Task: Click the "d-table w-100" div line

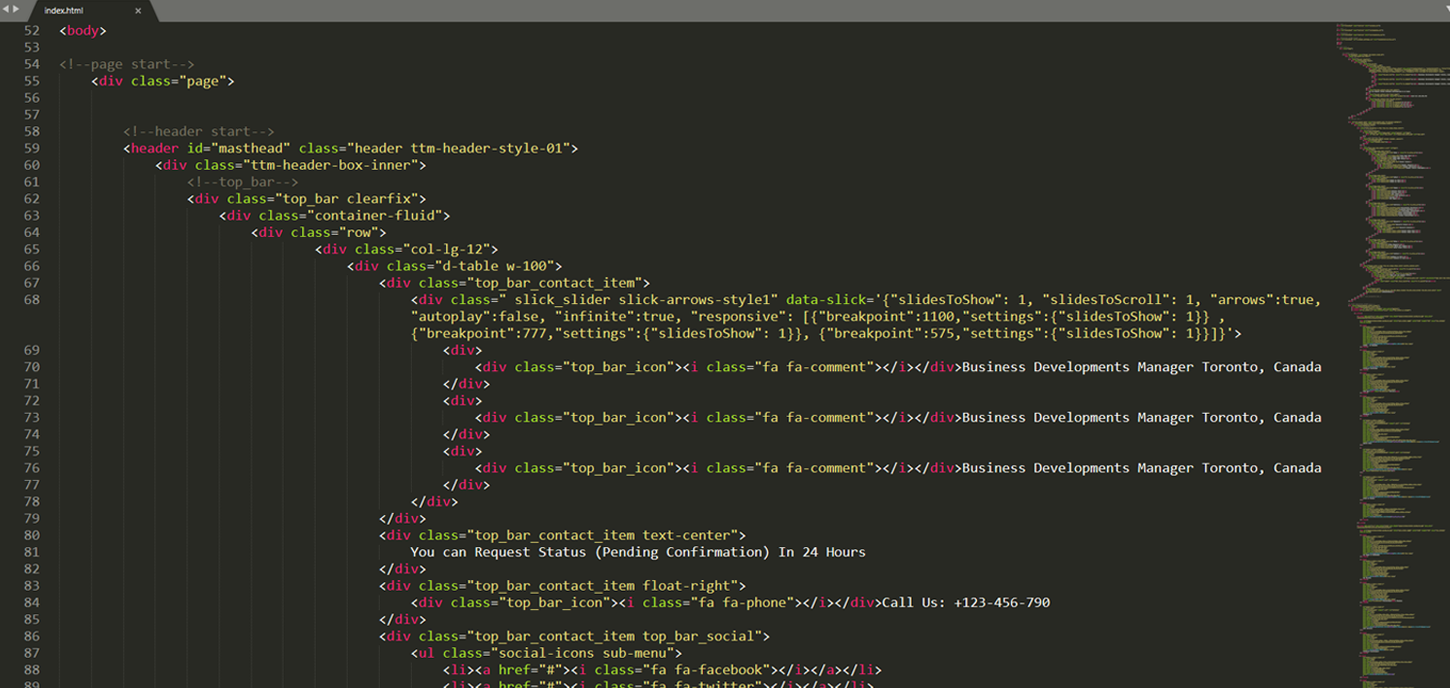Action: 455,266
